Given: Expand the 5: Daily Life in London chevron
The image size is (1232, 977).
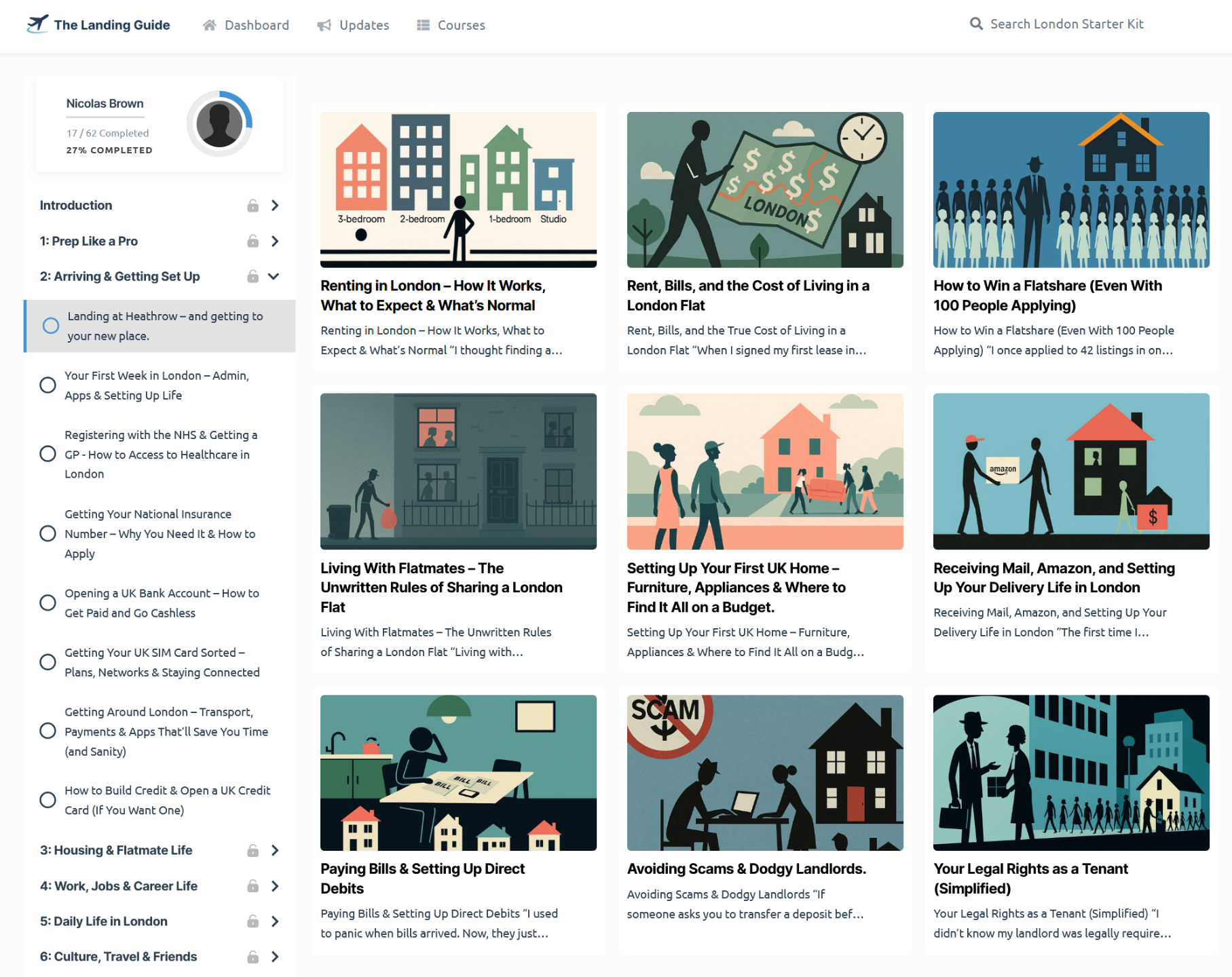Looking at the screenshot, I should [x=275, y=921].
